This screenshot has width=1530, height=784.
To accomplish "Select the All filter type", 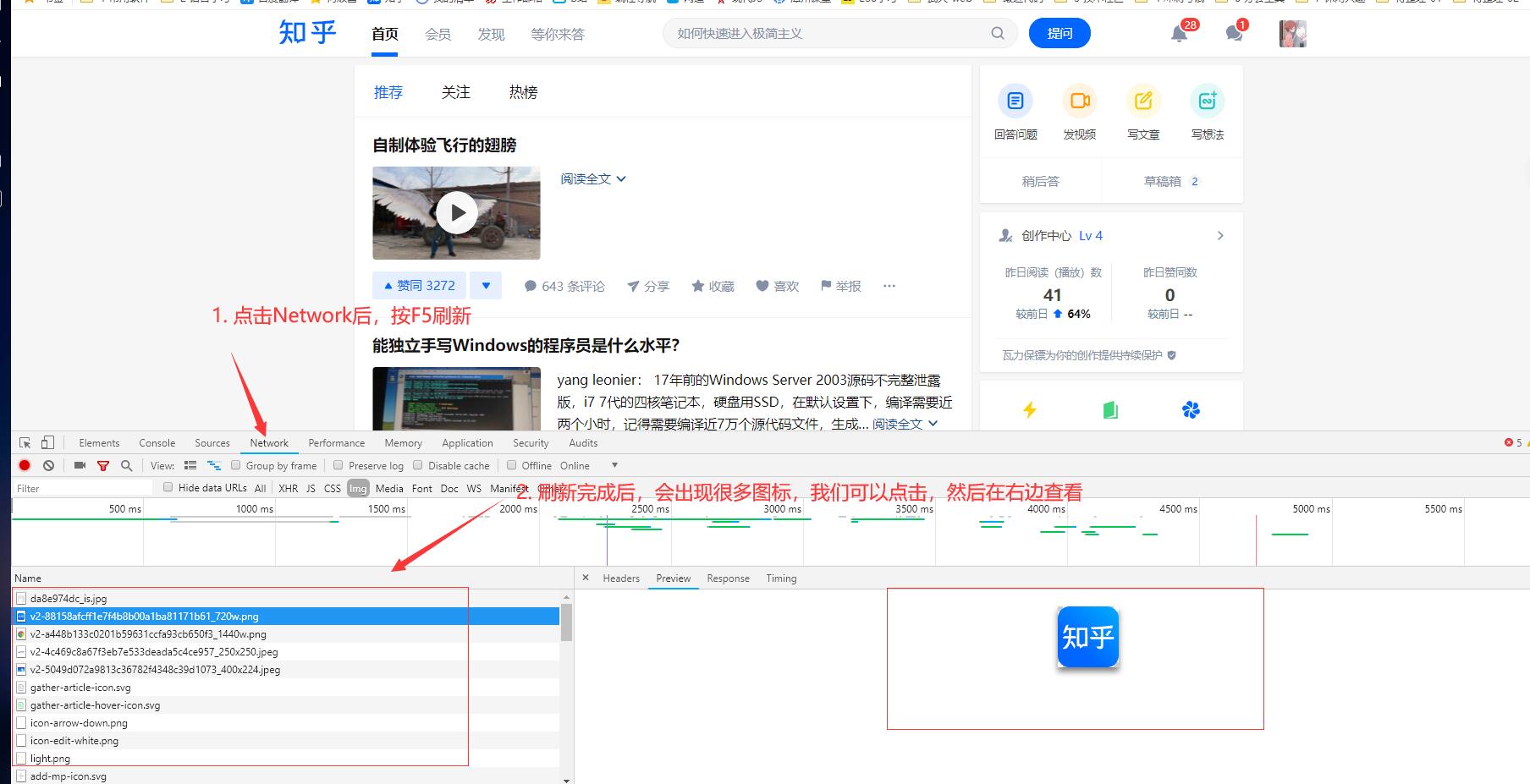I will pos(260,488).
